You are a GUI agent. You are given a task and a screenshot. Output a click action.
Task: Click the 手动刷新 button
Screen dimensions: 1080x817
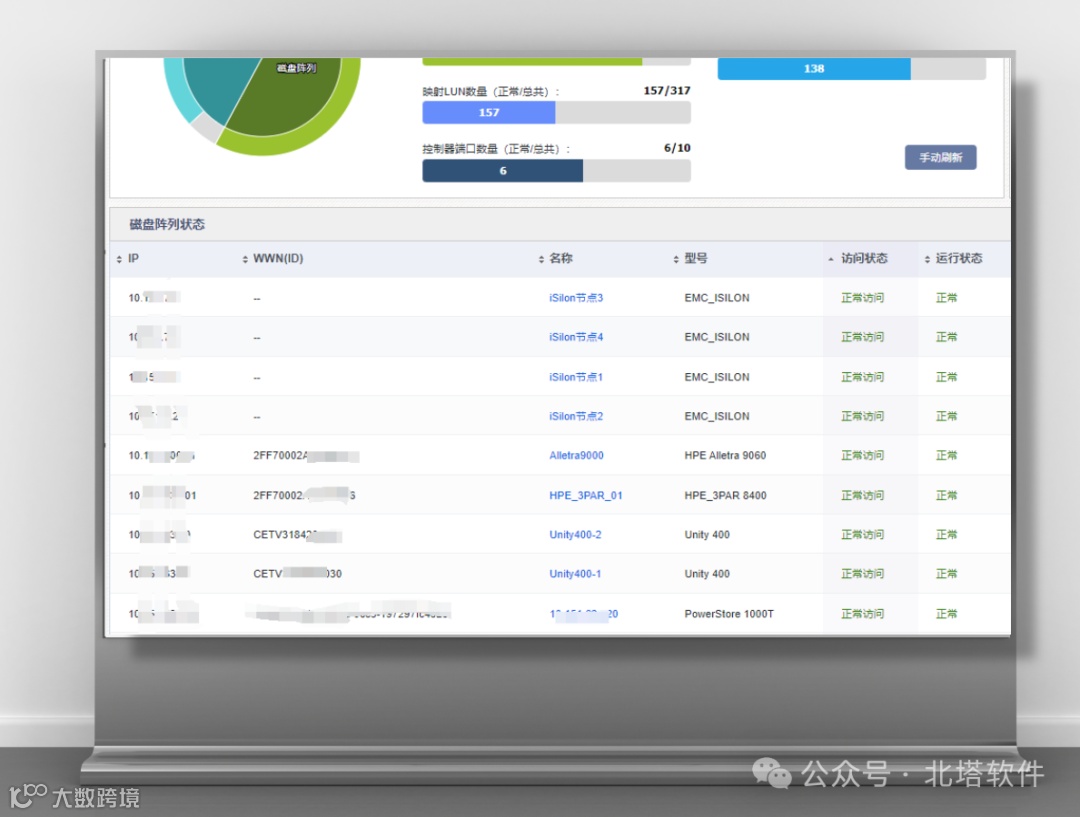(x=940, y=158)
